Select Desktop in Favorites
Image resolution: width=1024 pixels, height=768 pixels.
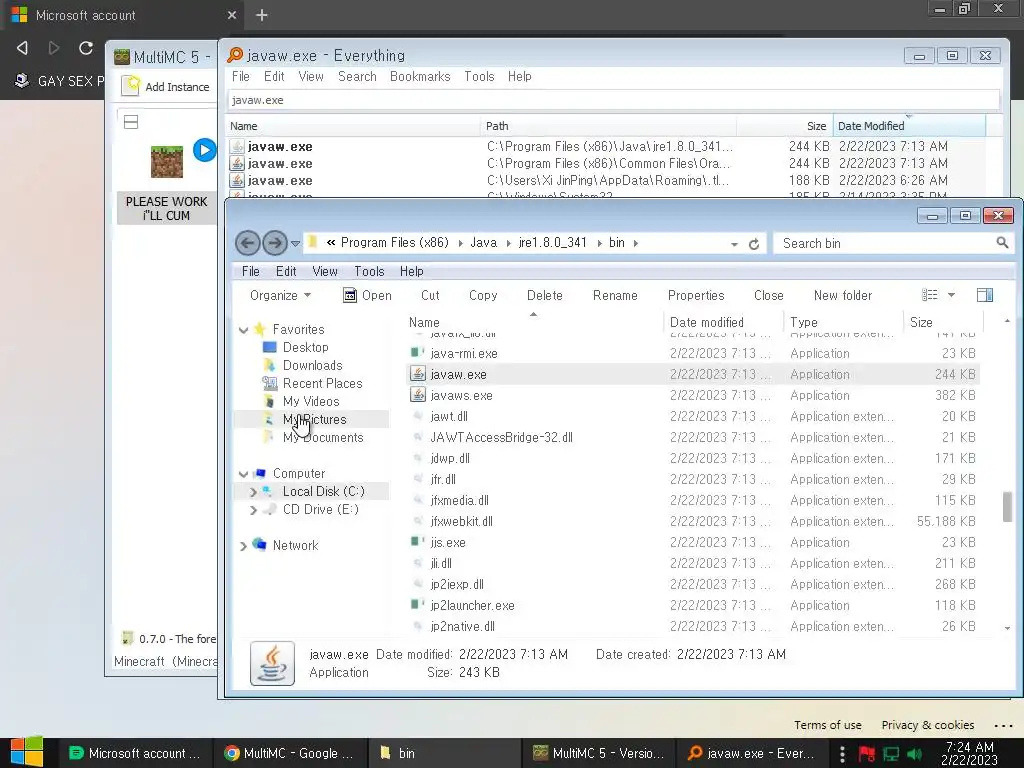point(305,347)
